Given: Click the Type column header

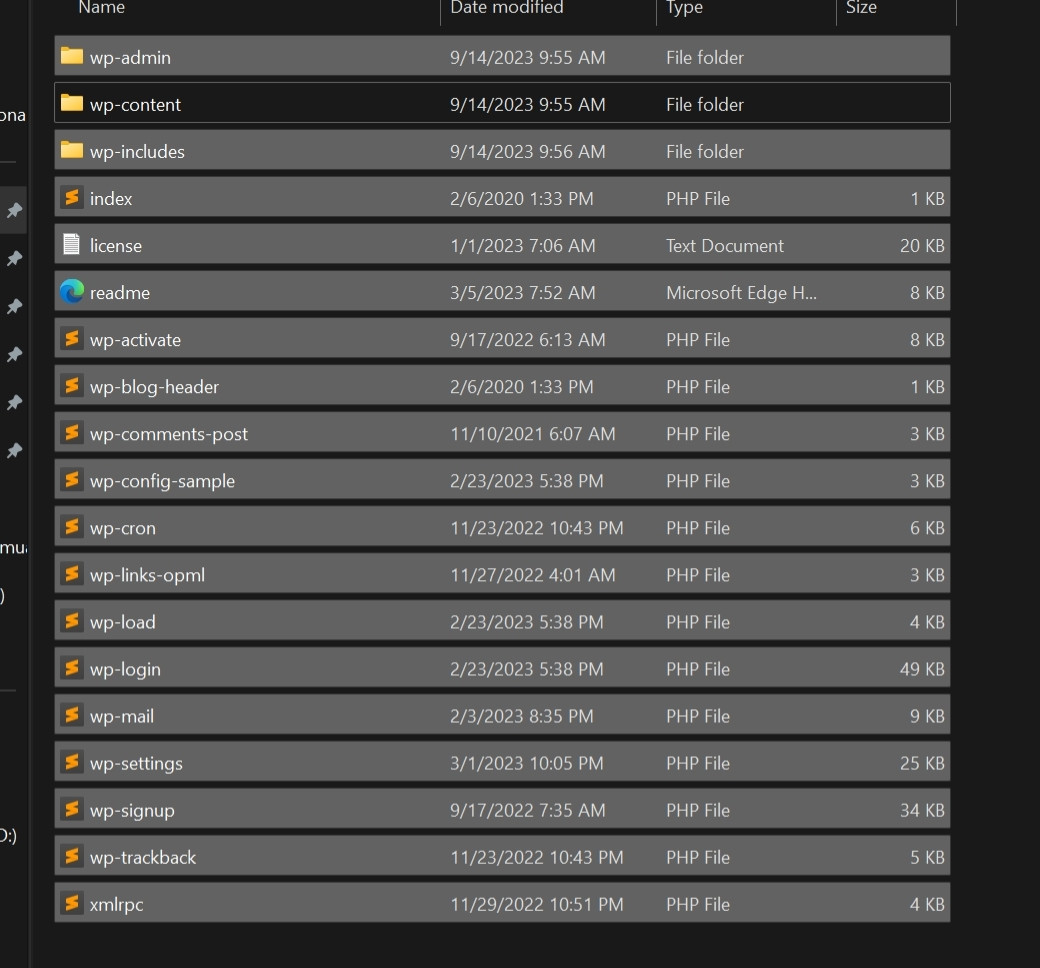Looking at the screenshot, I should coord(685,8).
